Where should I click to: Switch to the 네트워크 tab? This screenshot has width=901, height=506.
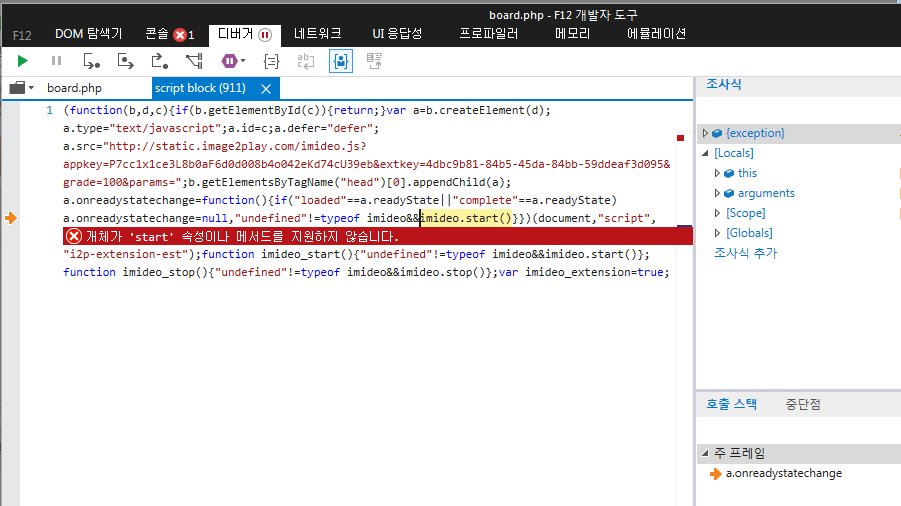pyautogui.click(x=319, y=33)
